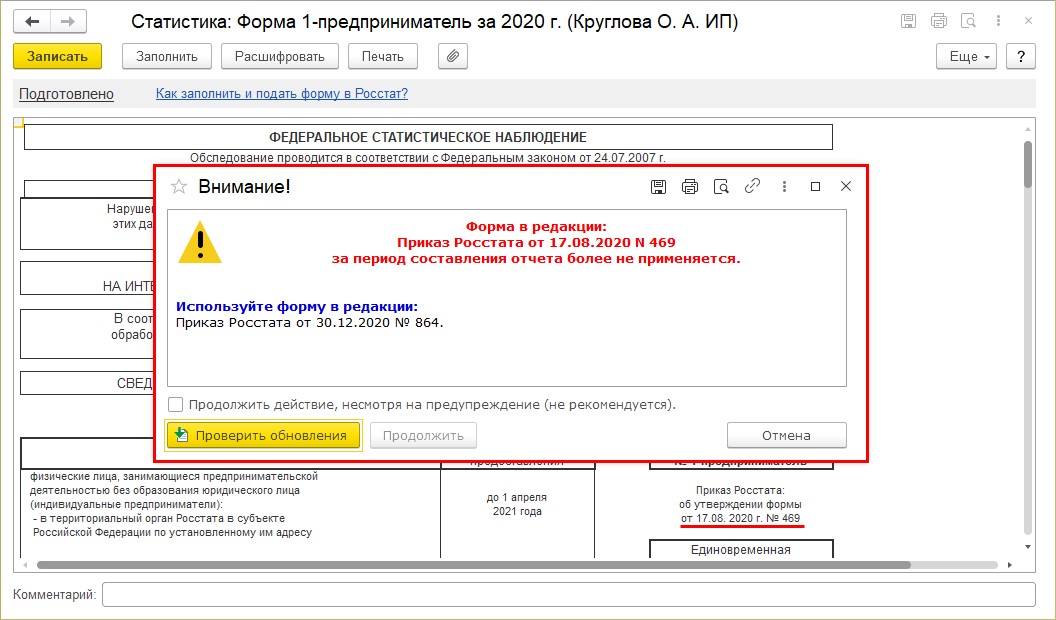Screen dimensions: 1056x620
Task: Go back with the left arrow button
Action: point(32,22)
